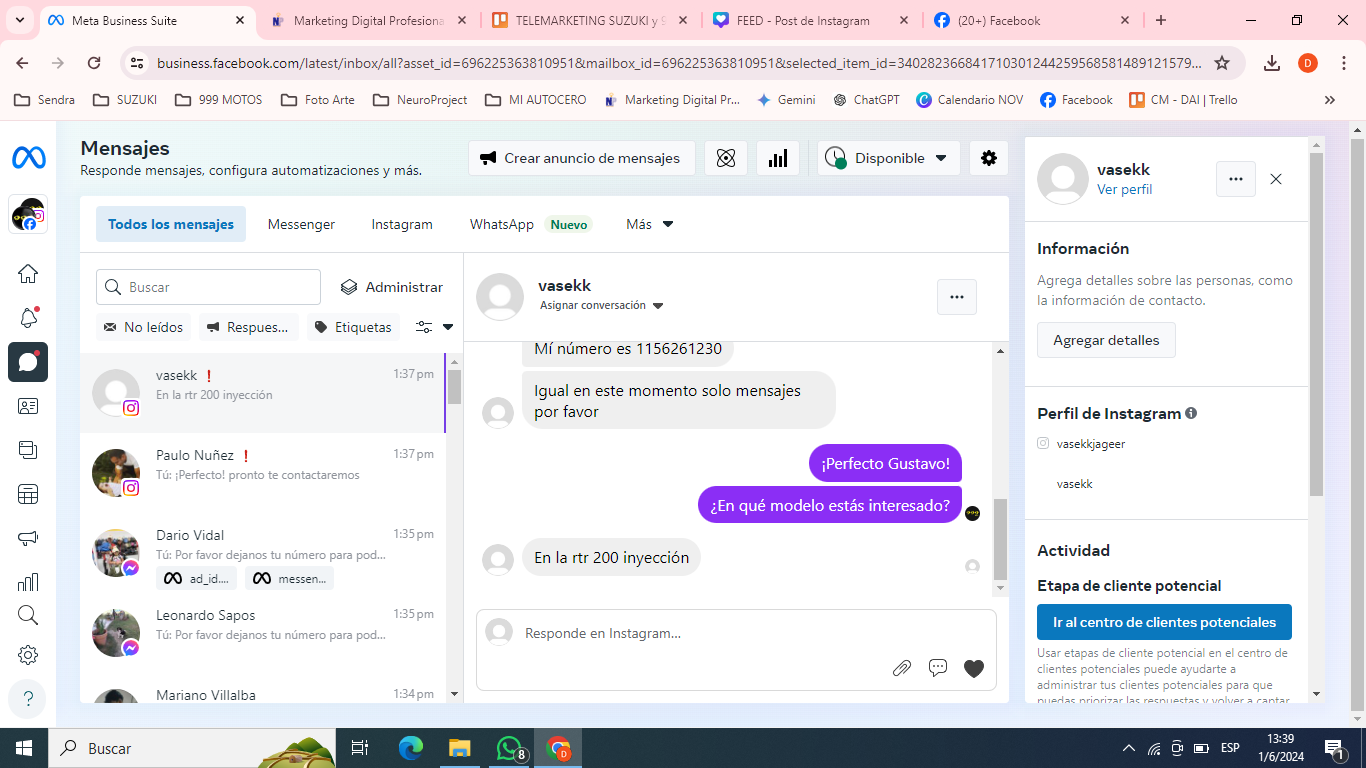The height and width of the screenshot is (768, 1366).
Task: Switch to the Messenger tab
Action: click(301, 224)
